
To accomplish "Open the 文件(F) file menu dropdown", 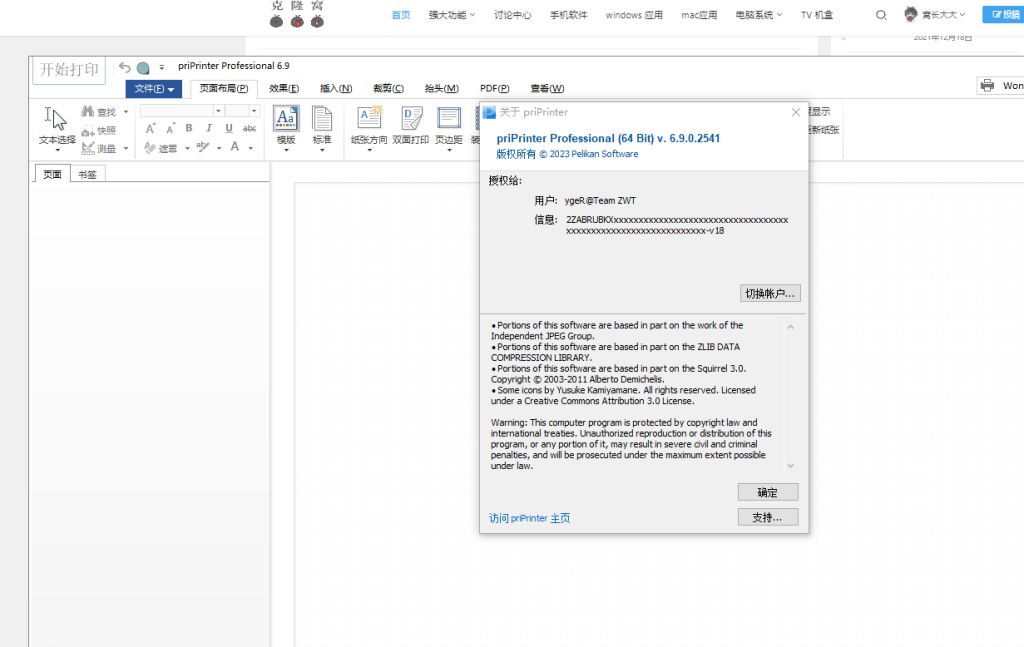I will pos(153,88).
